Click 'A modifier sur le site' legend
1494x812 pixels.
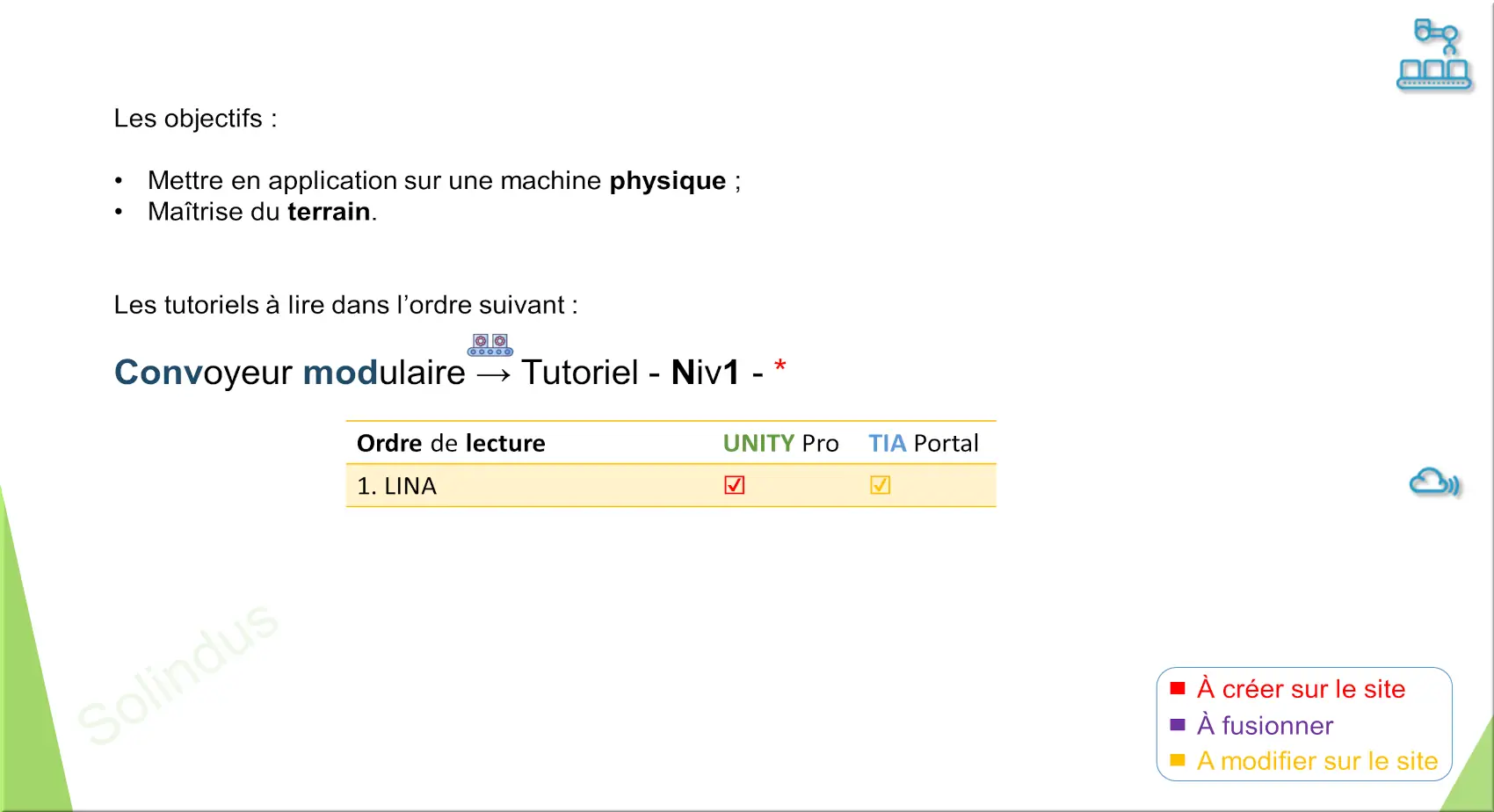coord(1317,761)
